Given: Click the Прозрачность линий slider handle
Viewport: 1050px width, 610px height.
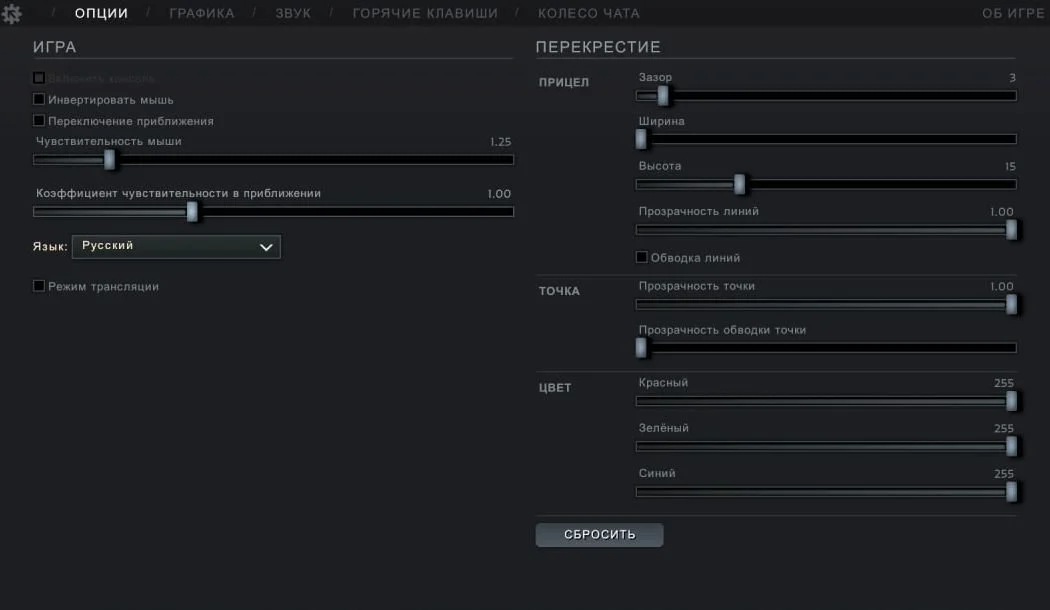Looking at the screenshot, I should tap(1011, 230).
